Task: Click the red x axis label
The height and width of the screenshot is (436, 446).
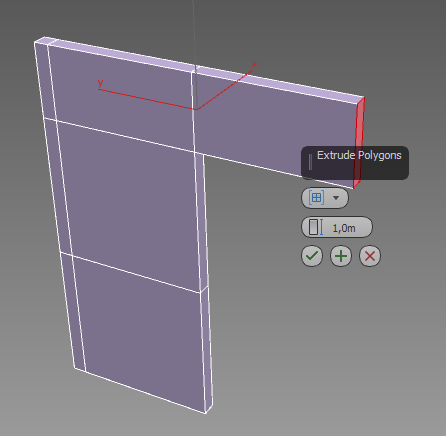Action: point(255,64)
